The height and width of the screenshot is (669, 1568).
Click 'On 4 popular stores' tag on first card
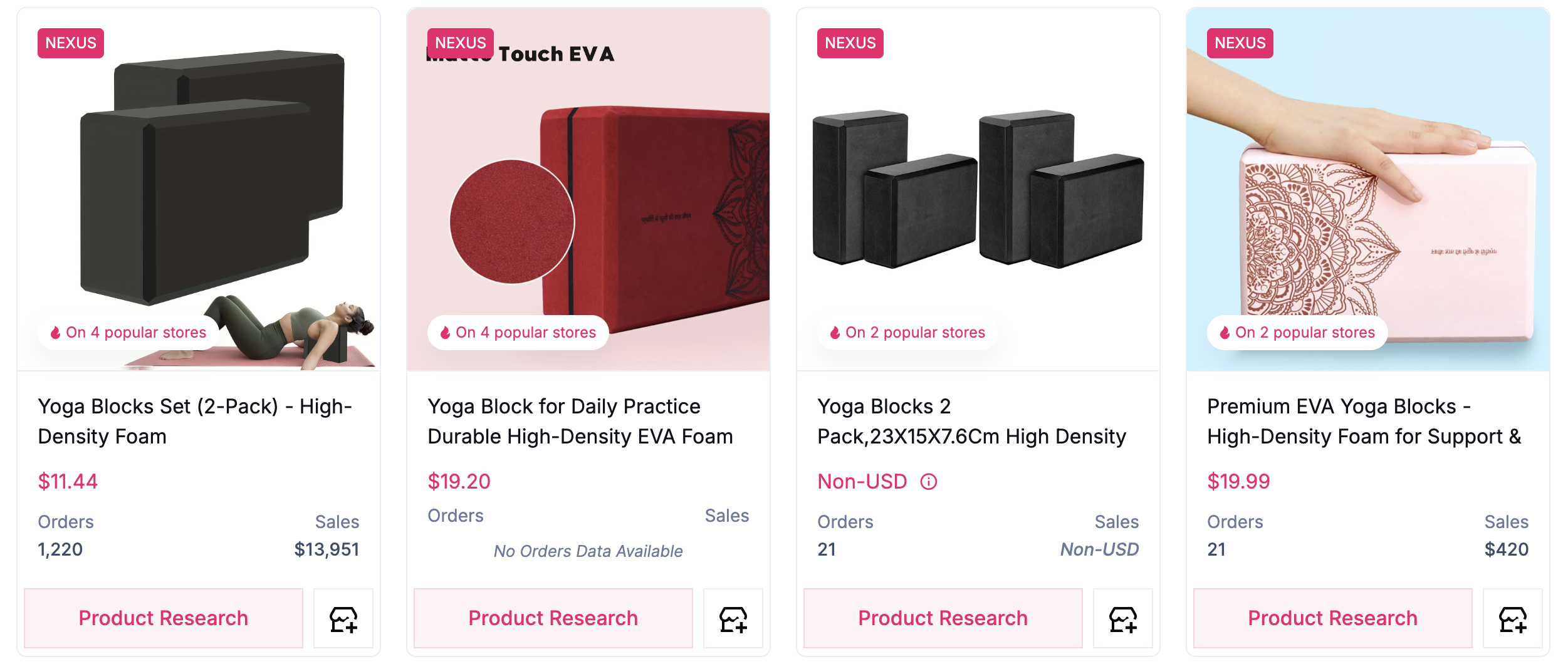tap(128, 333)
